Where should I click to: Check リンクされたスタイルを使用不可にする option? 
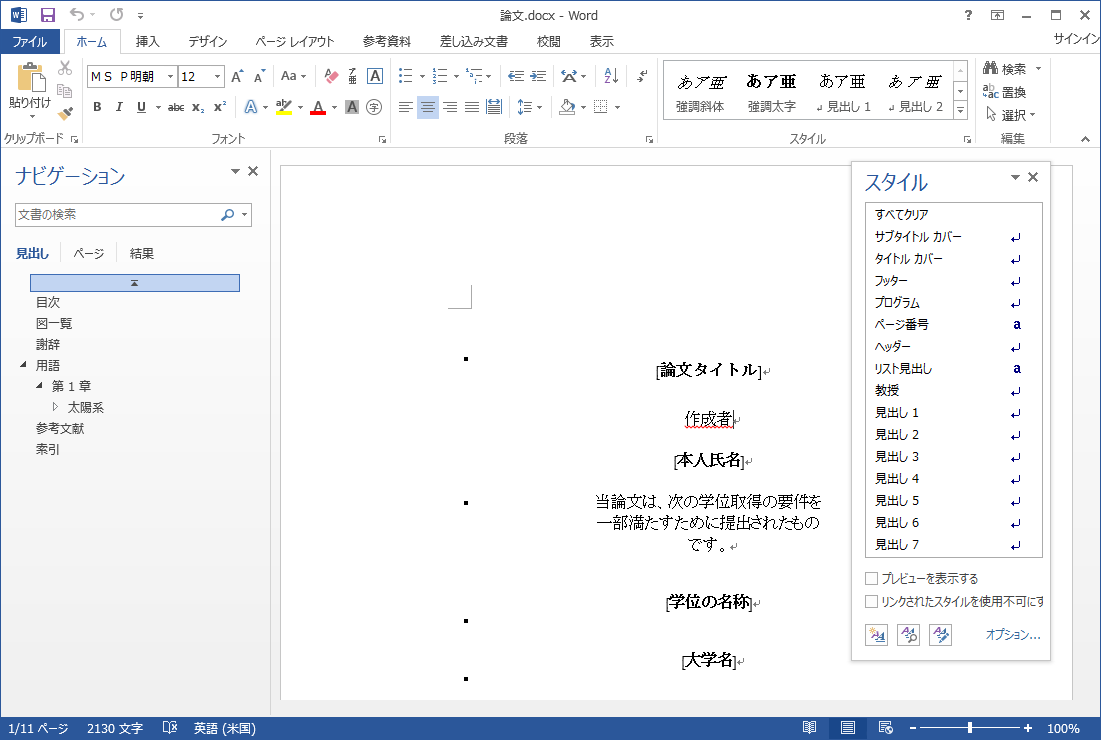point(871,601)
